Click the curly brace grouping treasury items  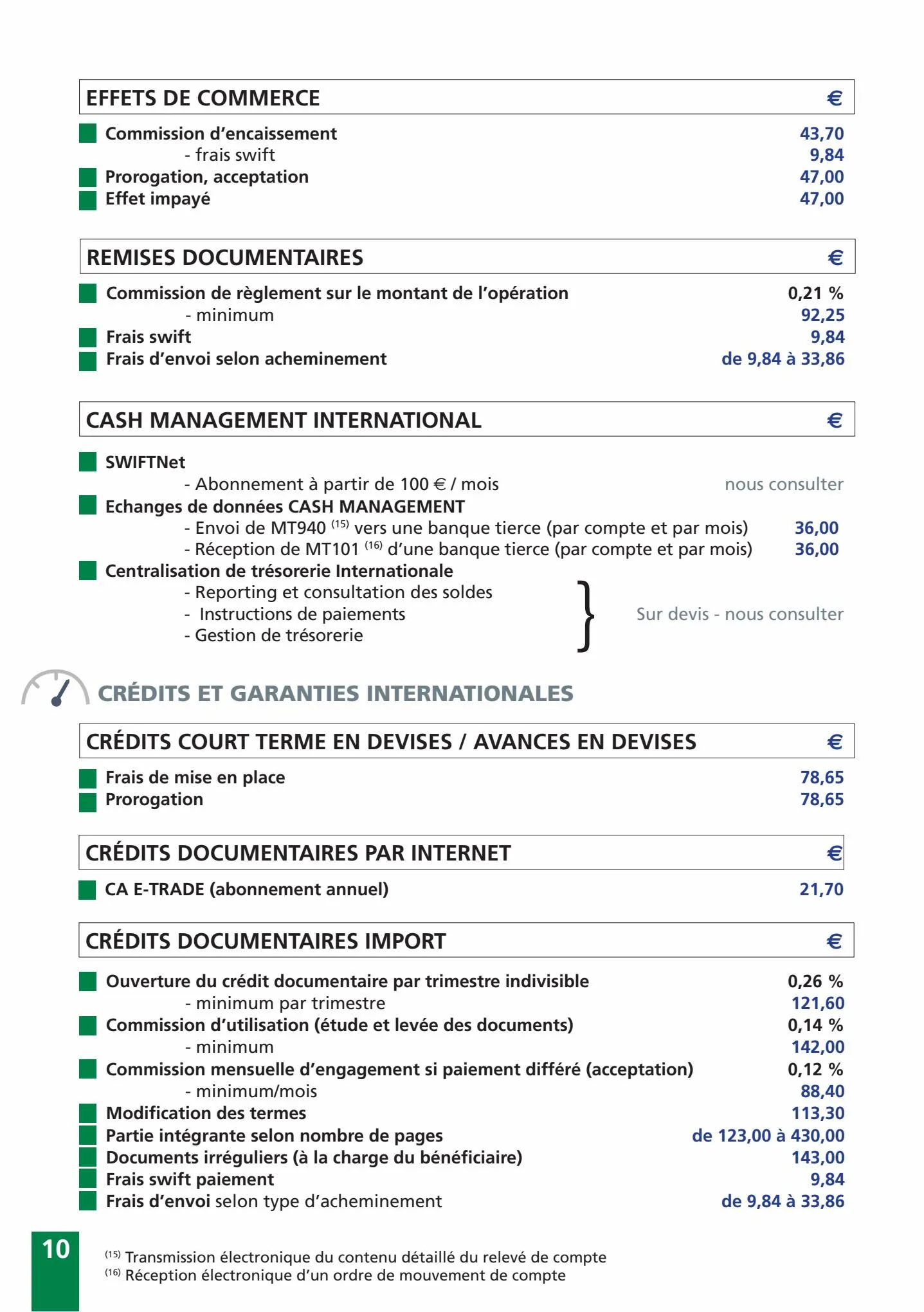tap(585, 616)
